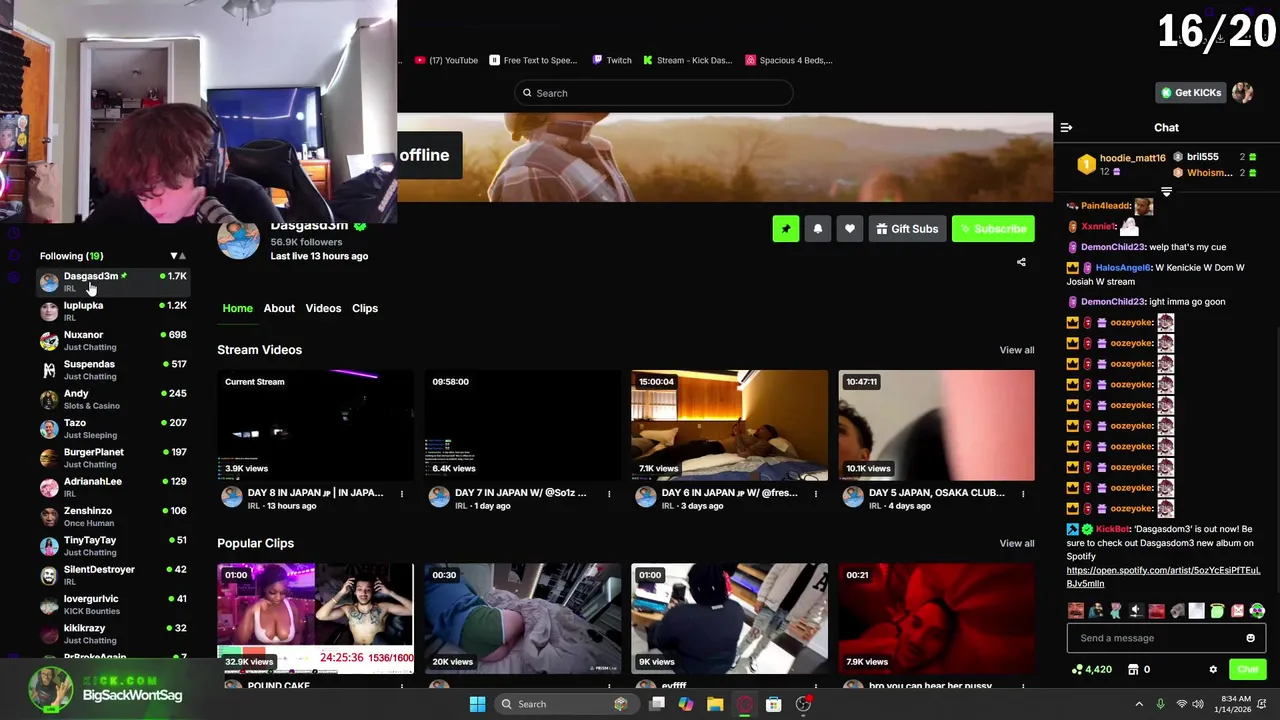The image size is (1280, 720).
Task: Switch to the Clips tab
Action: coord(365,308)
